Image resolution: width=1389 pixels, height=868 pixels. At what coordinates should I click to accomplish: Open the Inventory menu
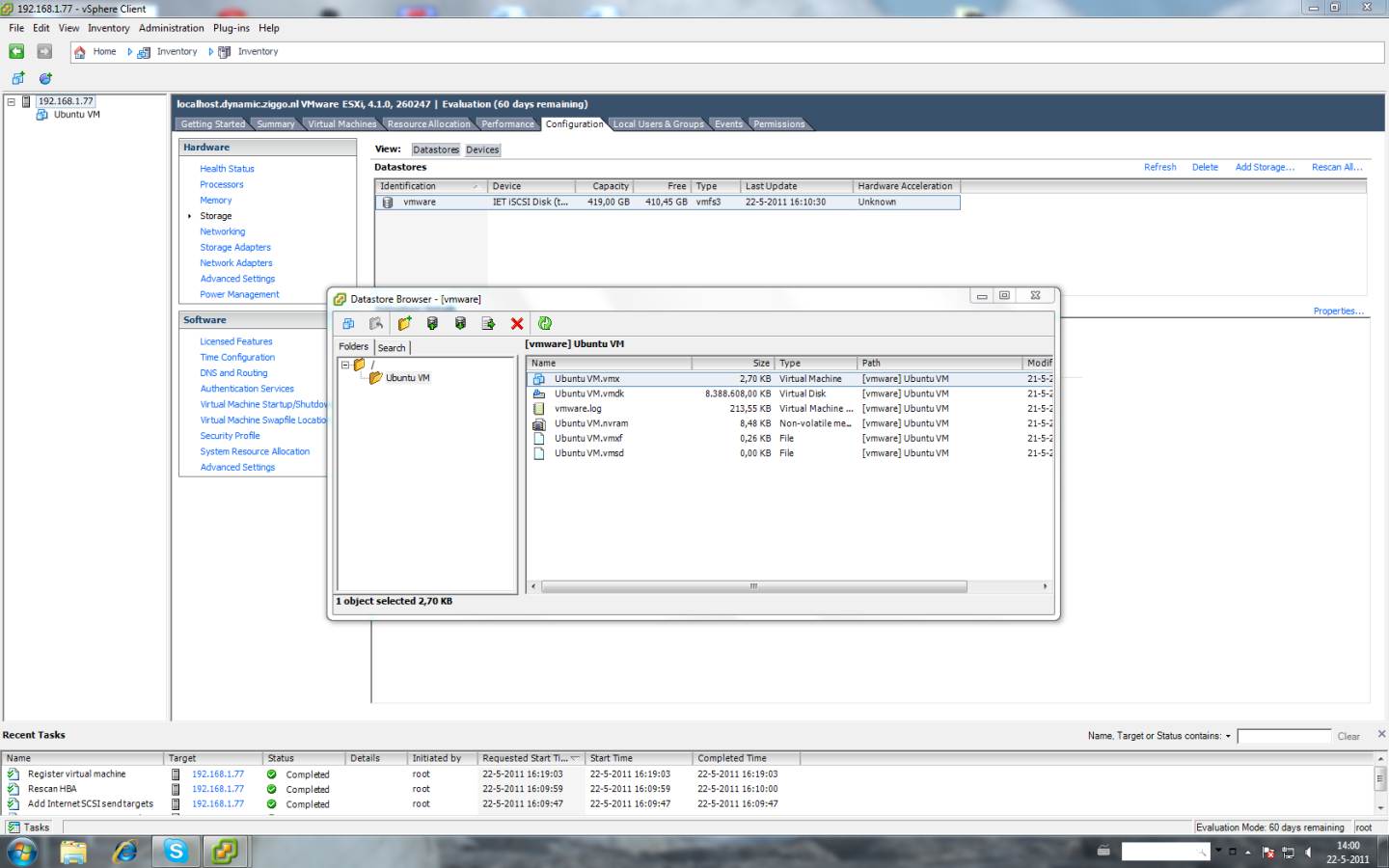pyautogui.click(x=108, y=28)
